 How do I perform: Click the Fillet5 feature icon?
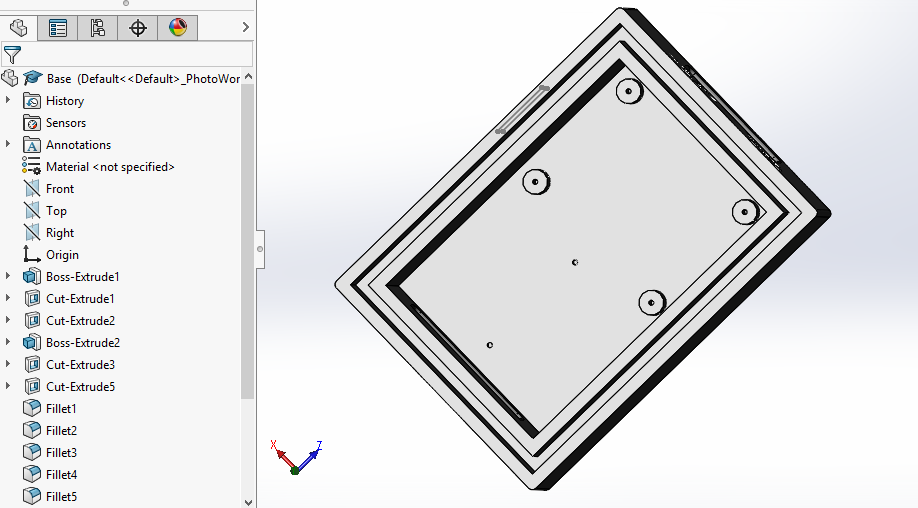32,496
